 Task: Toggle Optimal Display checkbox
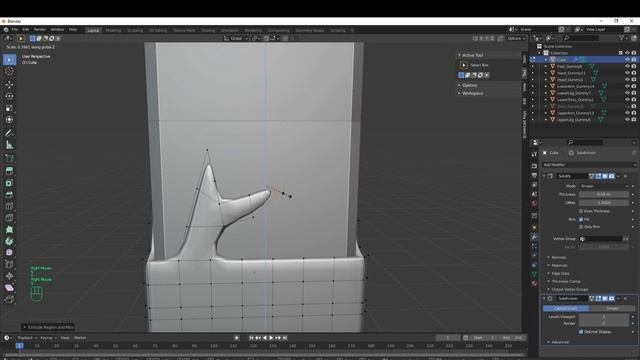581,332
